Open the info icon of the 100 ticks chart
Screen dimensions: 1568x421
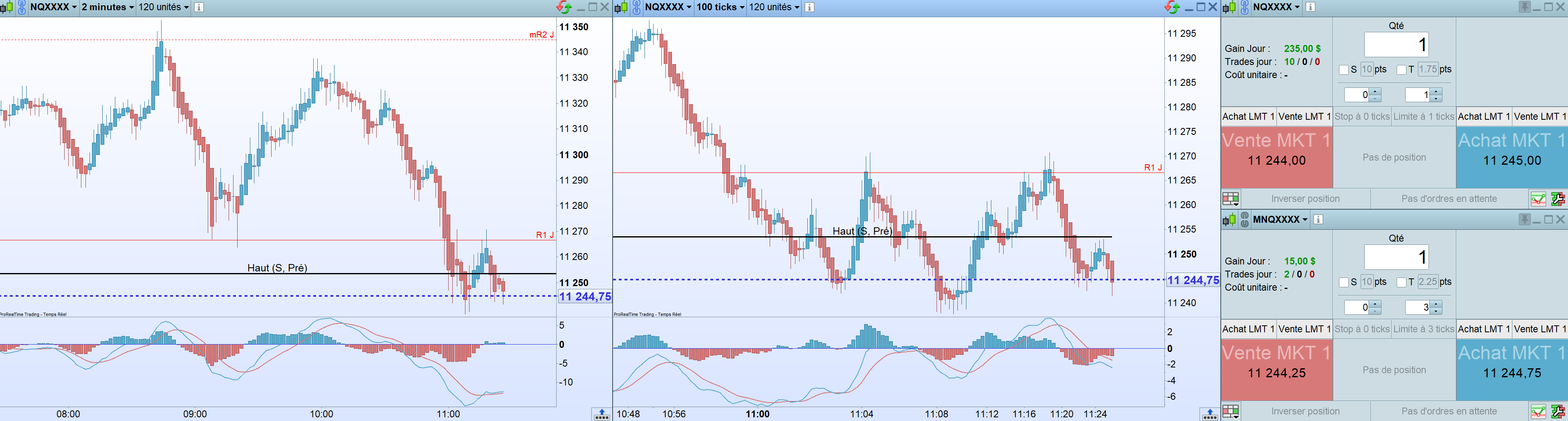(x=810, y=7)
